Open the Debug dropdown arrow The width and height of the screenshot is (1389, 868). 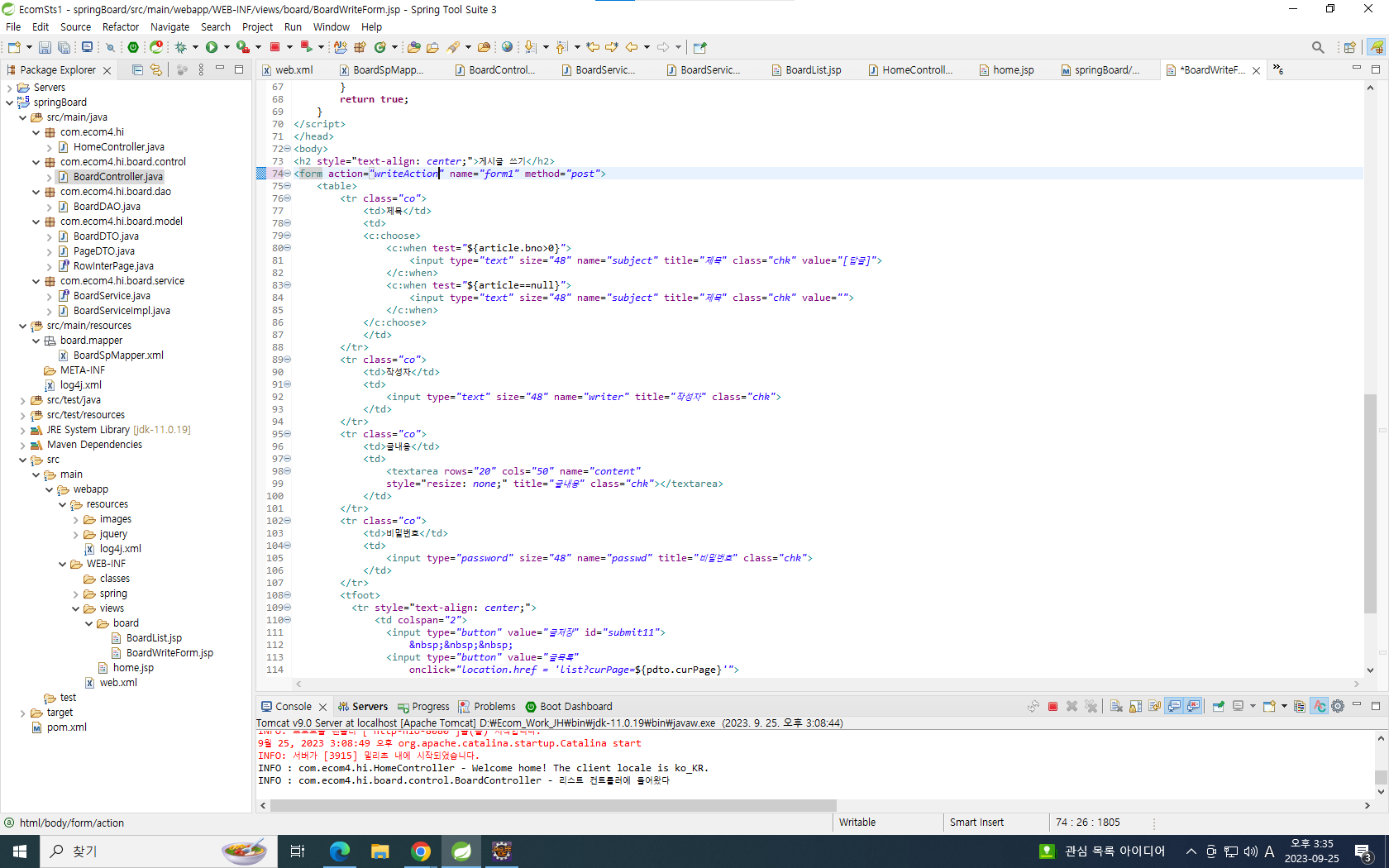click(195, 47)
